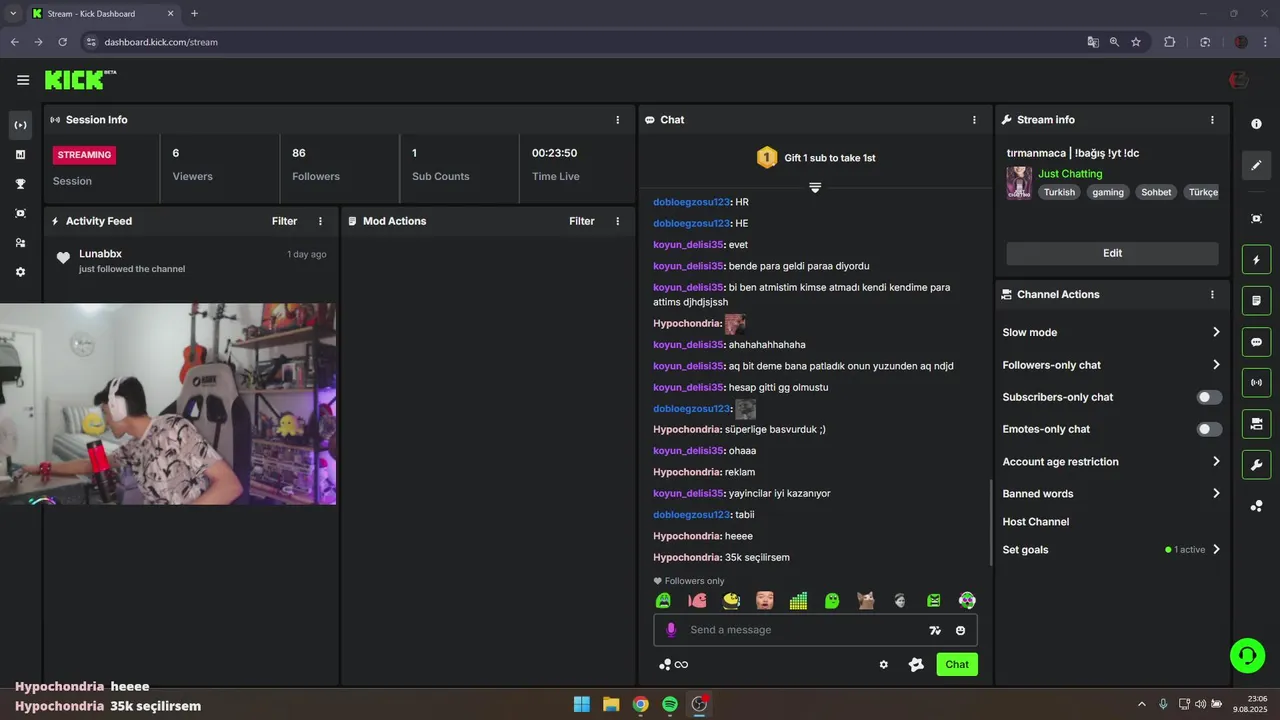Click the points bubbles infinity icon
This screenshot has width=1280, height=720.
(x=673, y=665)
